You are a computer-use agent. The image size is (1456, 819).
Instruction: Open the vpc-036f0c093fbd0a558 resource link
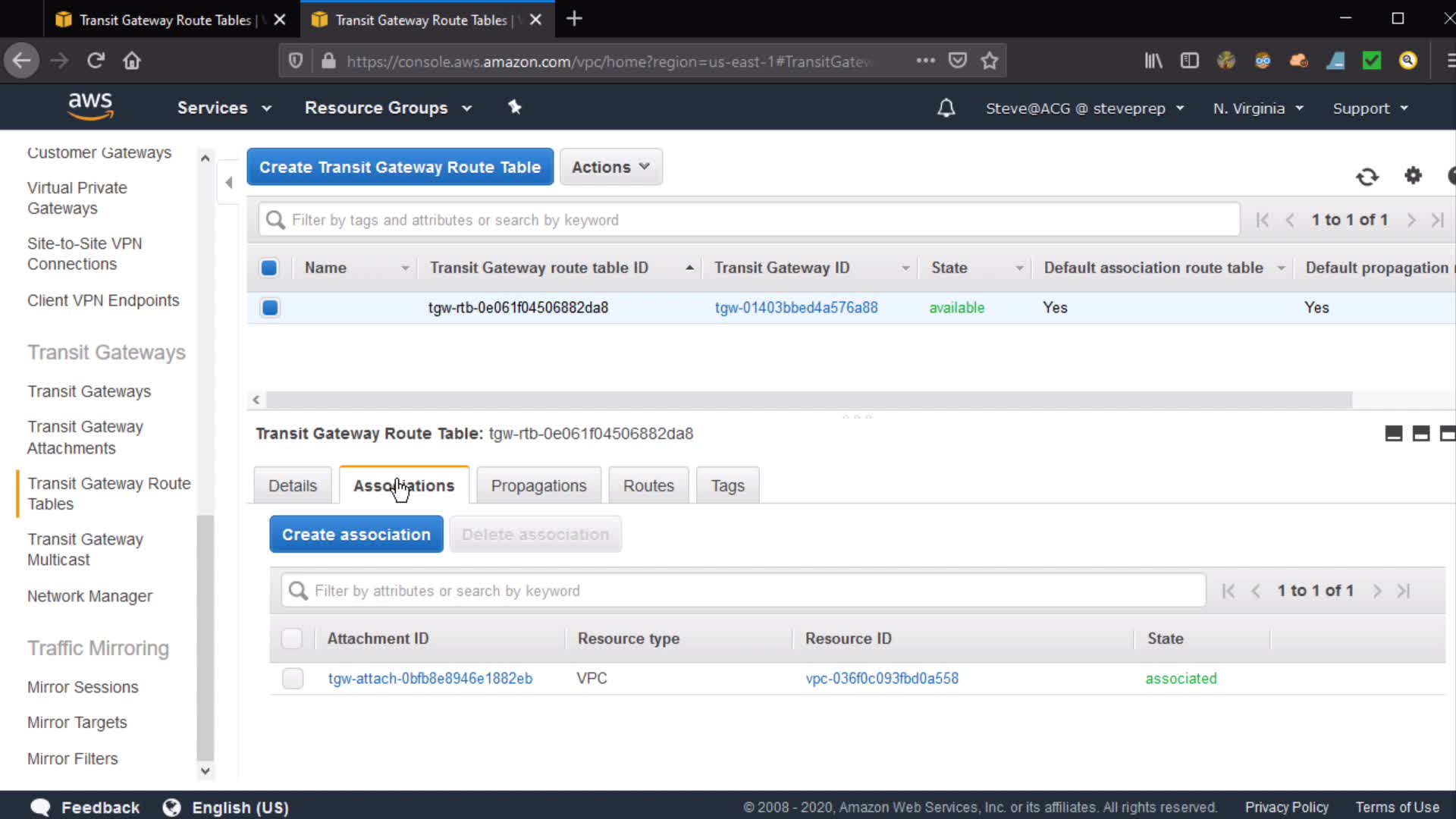click(882, 679)
